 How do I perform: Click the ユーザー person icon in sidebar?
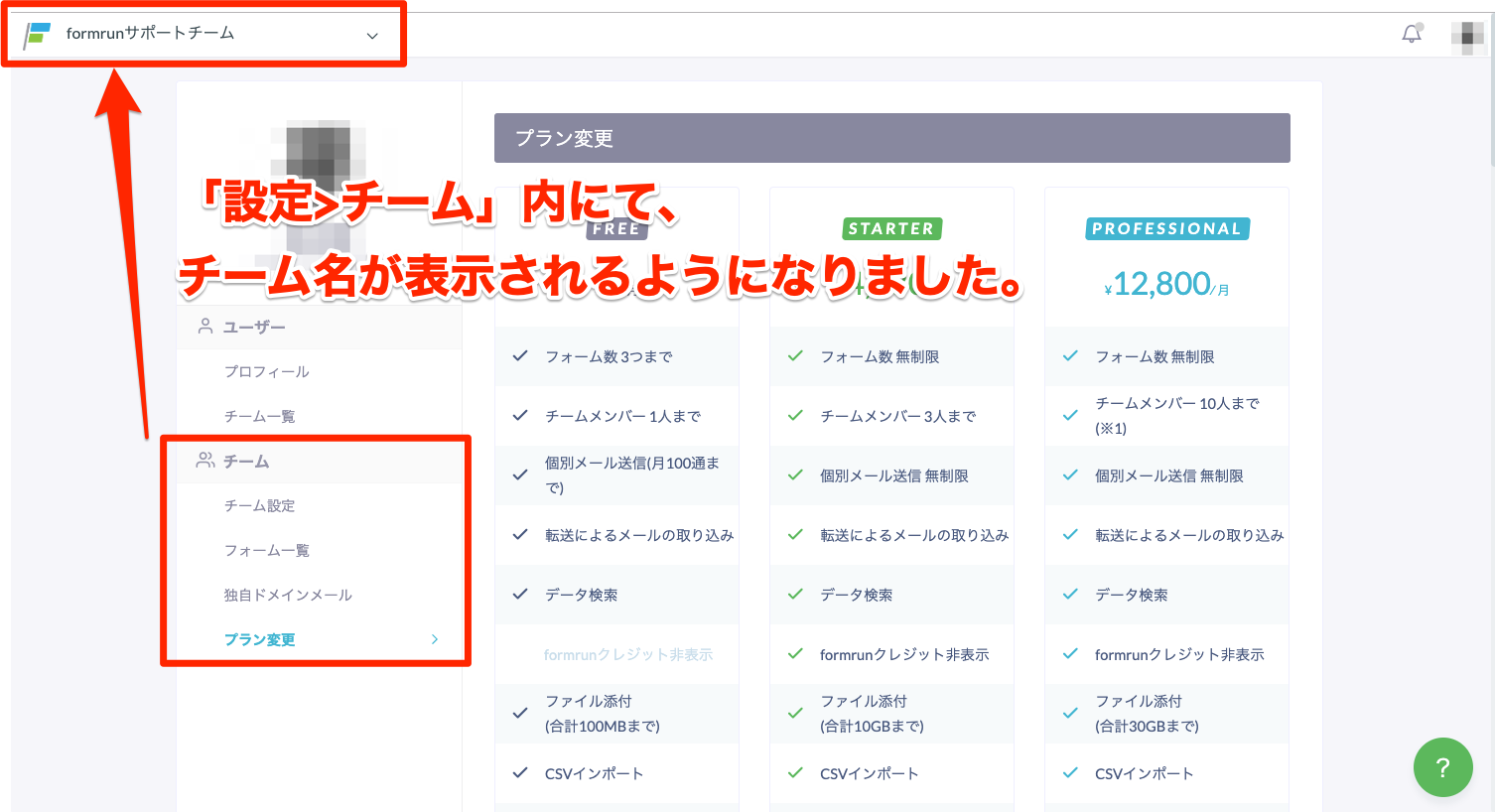click(205, 327)
